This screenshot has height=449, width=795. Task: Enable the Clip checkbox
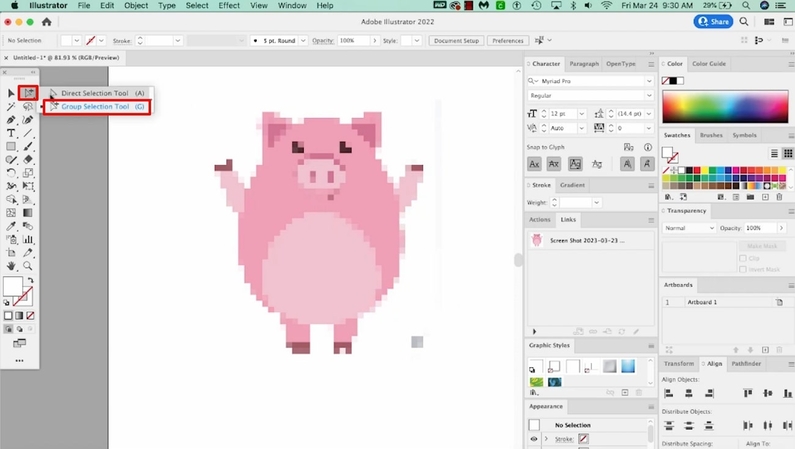(743, 258)
